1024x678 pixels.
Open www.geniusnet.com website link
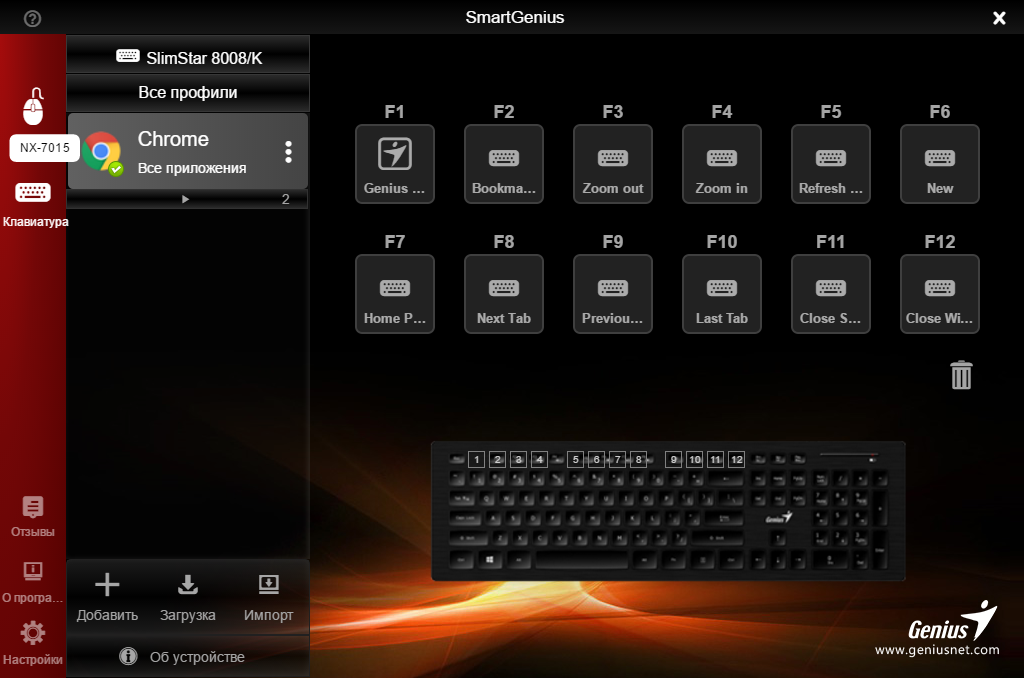point(937,650)
